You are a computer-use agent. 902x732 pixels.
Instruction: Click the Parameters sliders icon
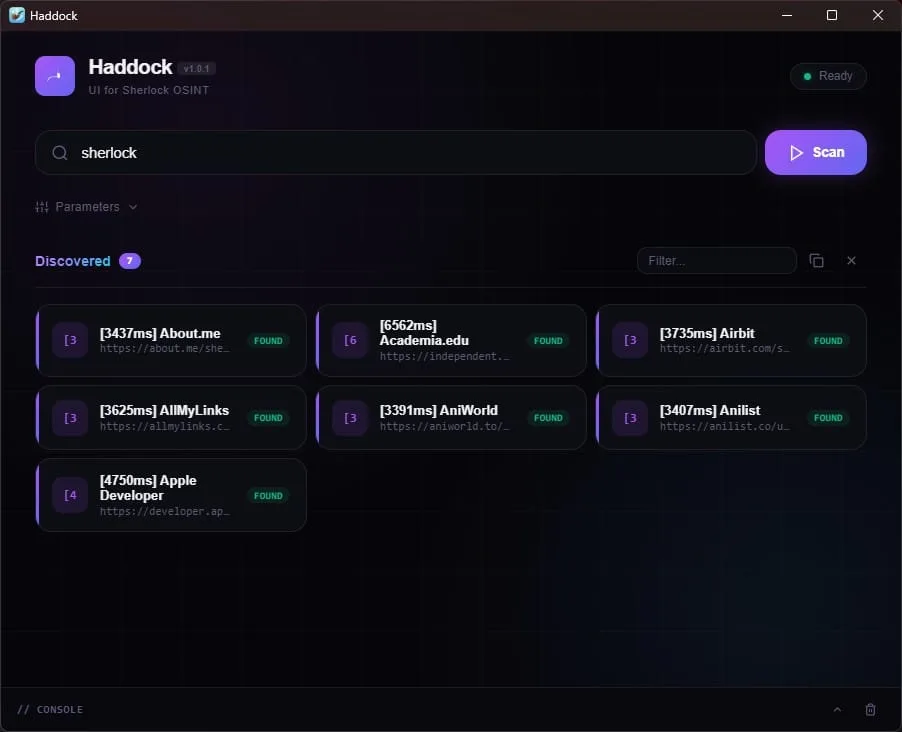pyautogui.click(x=41, y=206)
